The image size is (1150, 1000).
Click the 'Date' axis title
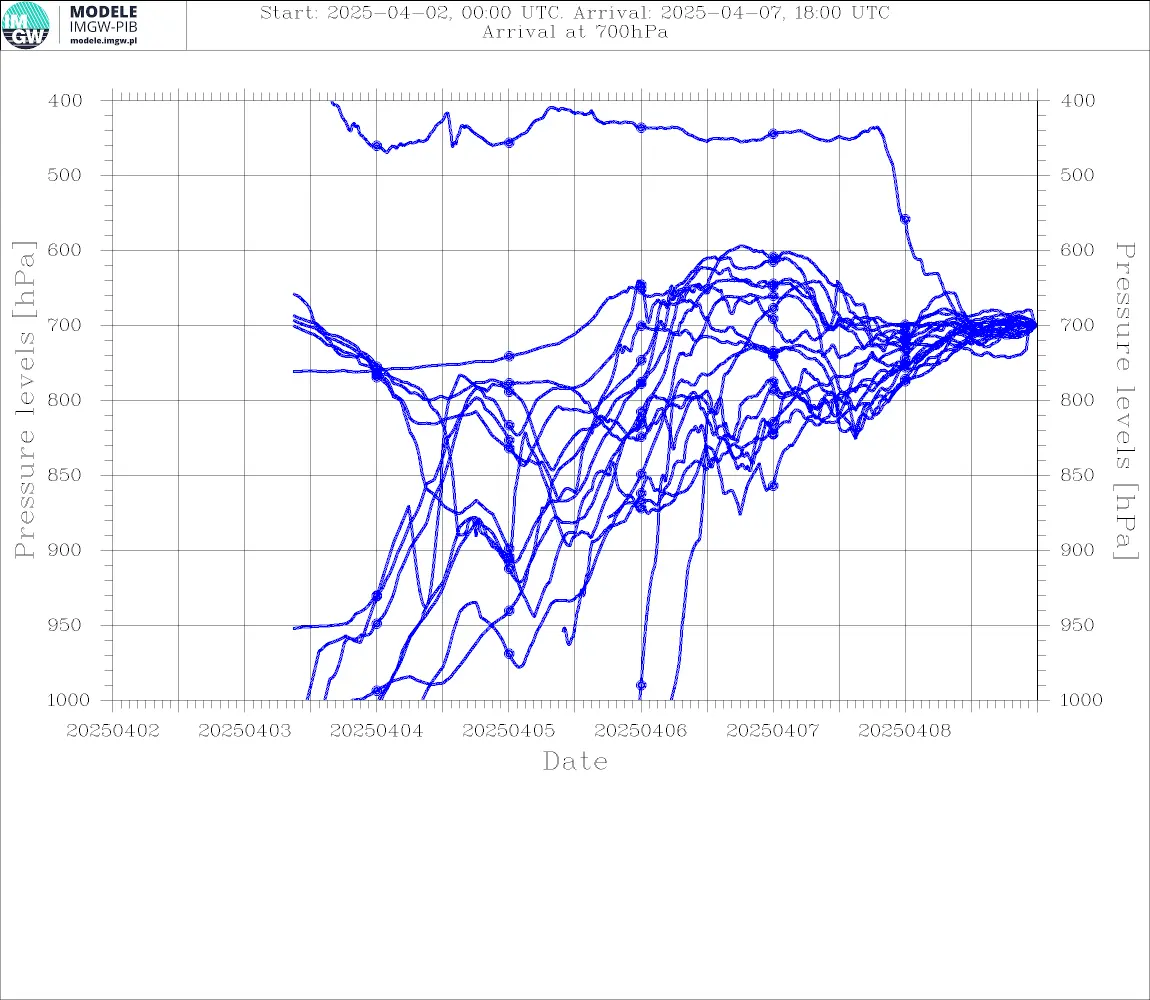pos(575,762)
